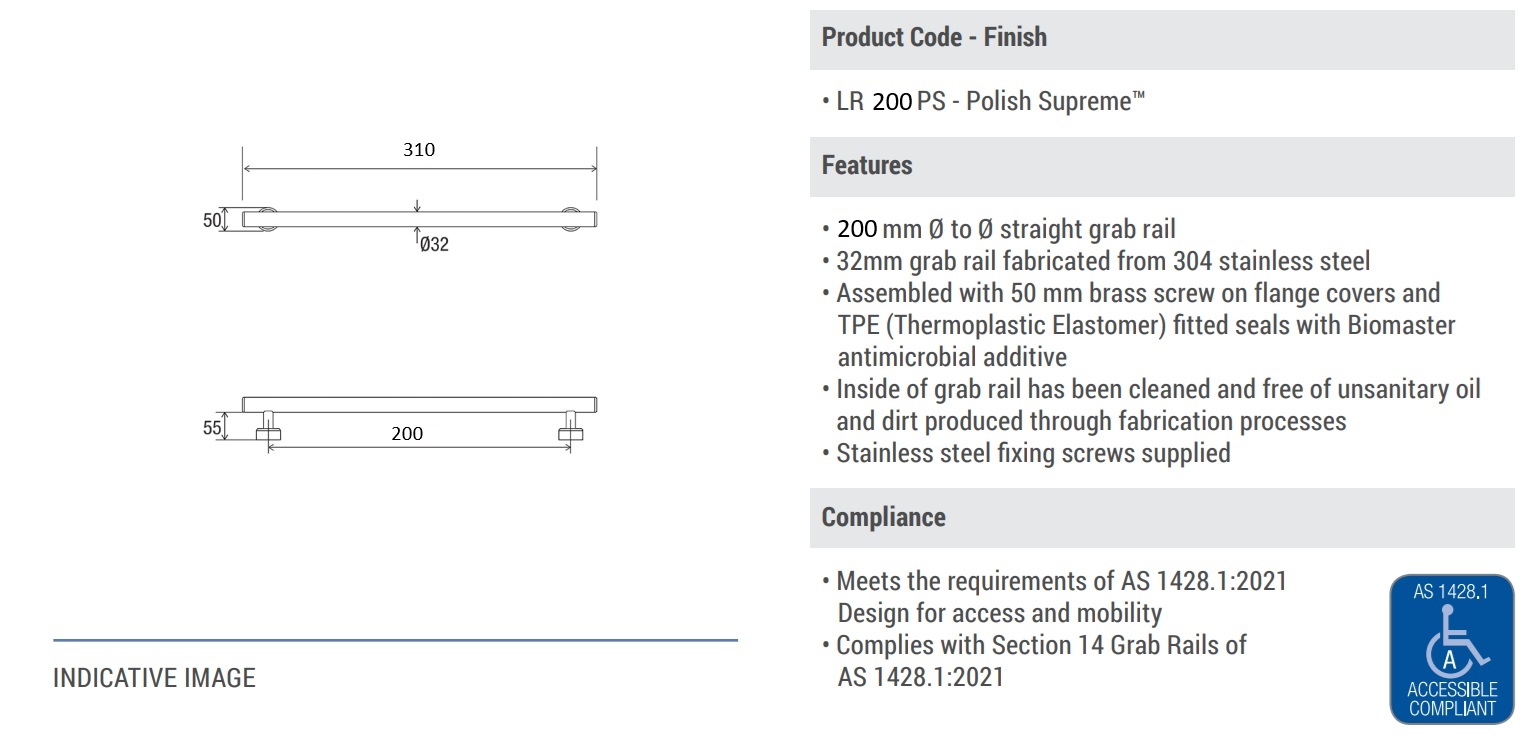Click the 50 height dimension on the top view
Viewport: 1537px width, 736px height.
pos(212,220)
